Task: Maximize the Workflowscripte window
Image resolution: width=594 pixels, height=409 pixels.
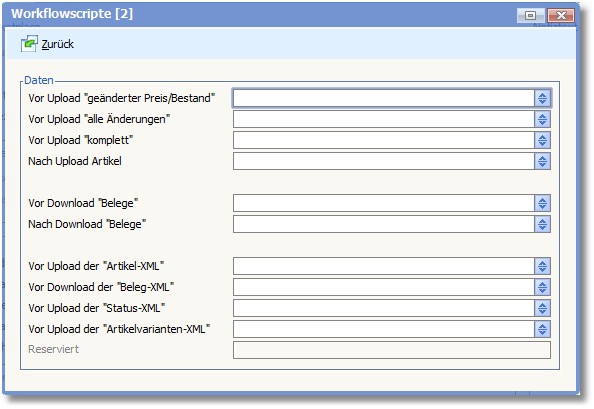Action: point(530,16)
